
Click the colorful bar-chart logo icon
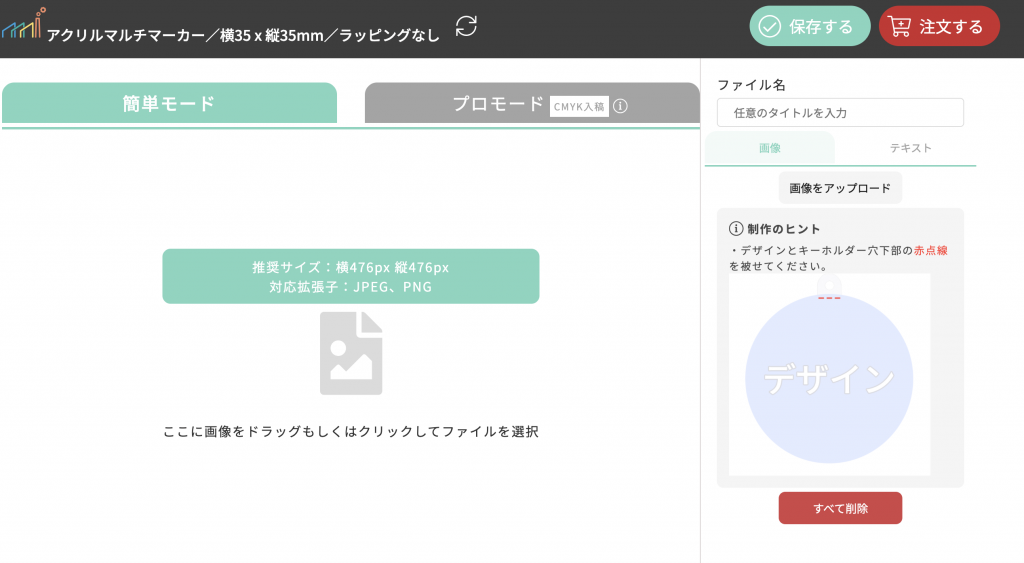pos(22,25)
